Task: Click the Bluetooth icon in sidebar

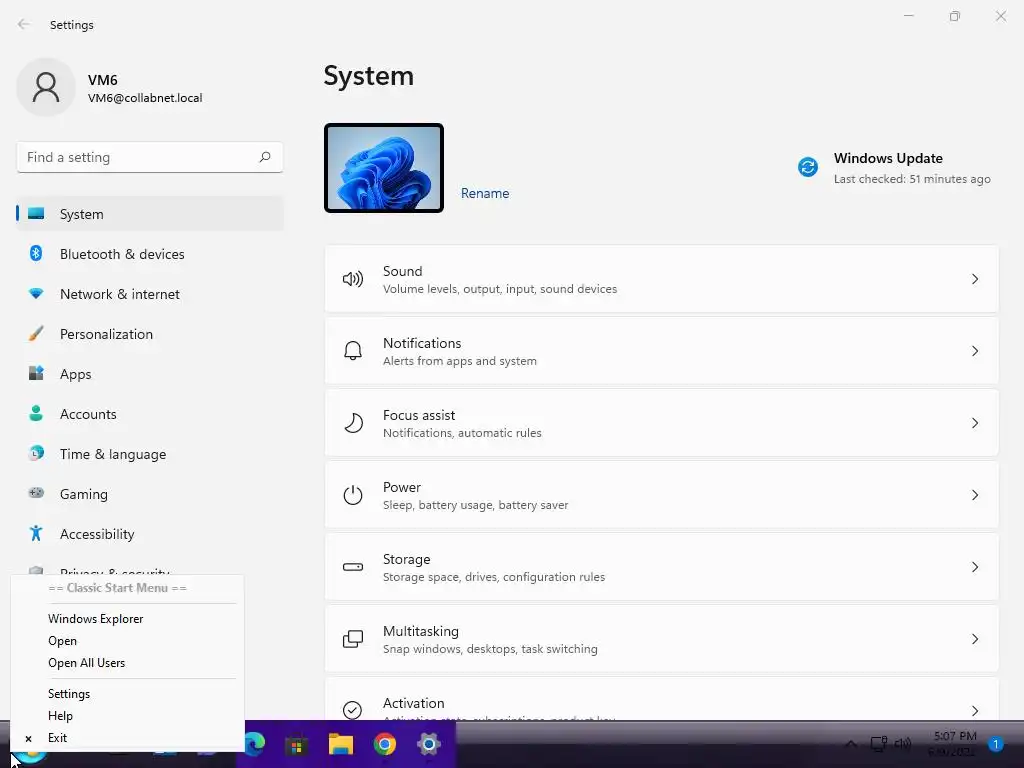Action: [x=36, y=253]
